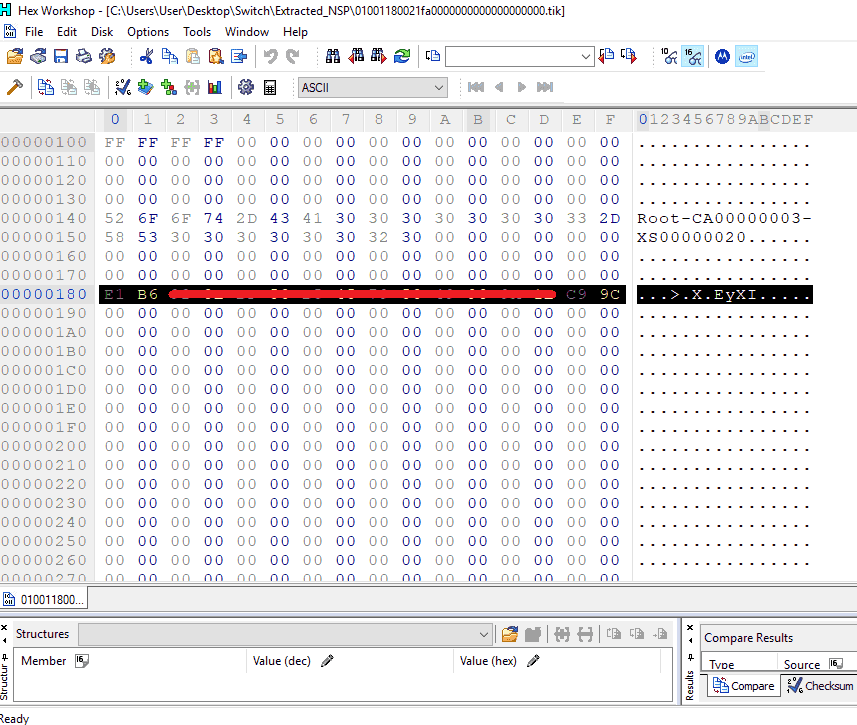
Task: Toggle Intel little-endian byte order
Action: 747,56
